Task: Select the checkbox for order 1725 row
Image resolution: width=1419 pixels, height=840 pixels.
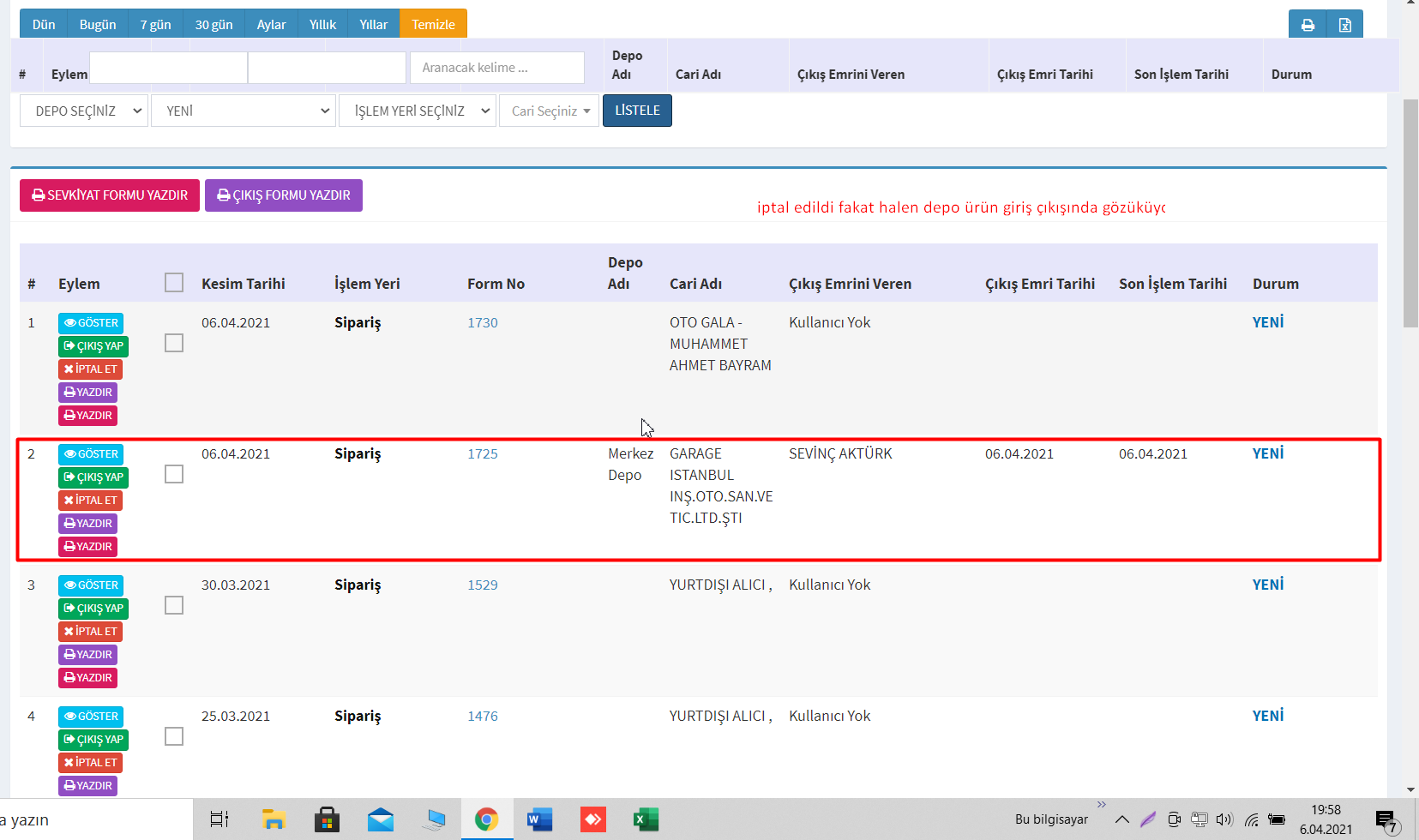Action: pyautogui.click(x=174, y=474)
